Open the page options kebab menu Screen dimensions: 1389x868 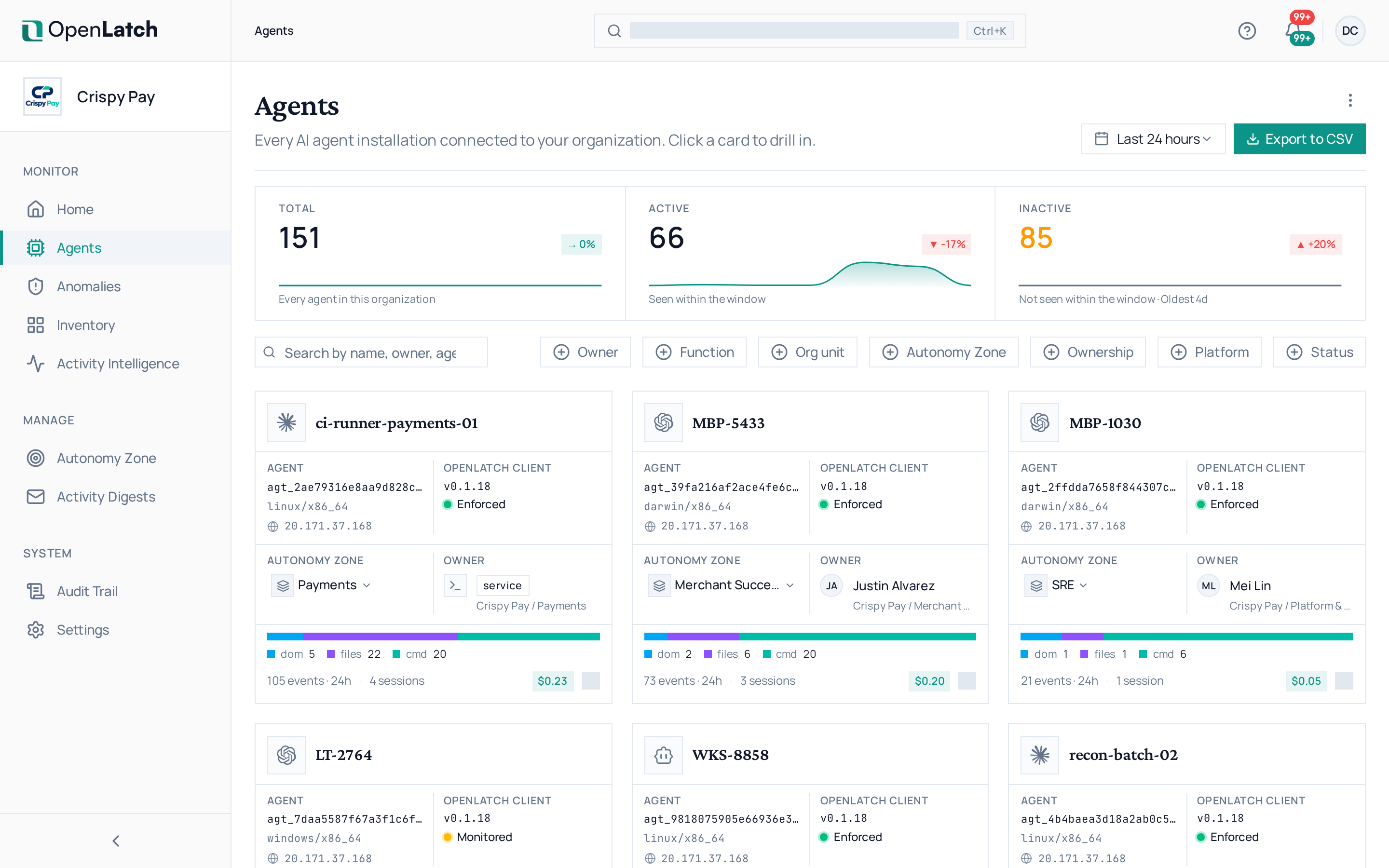(x=1350, y=100)
